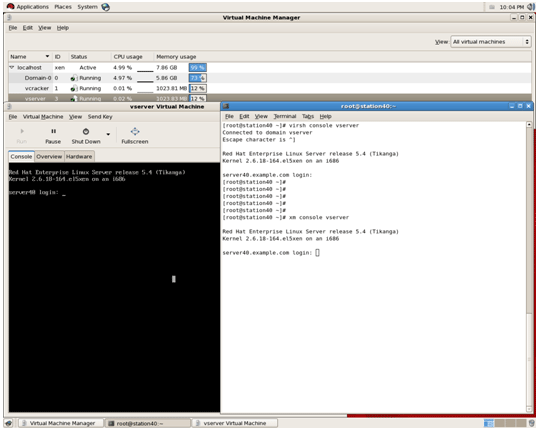Open the Terminal menu in terminal window
The width and height of the screenshot is (539, 431).
[x=285, y=117]
